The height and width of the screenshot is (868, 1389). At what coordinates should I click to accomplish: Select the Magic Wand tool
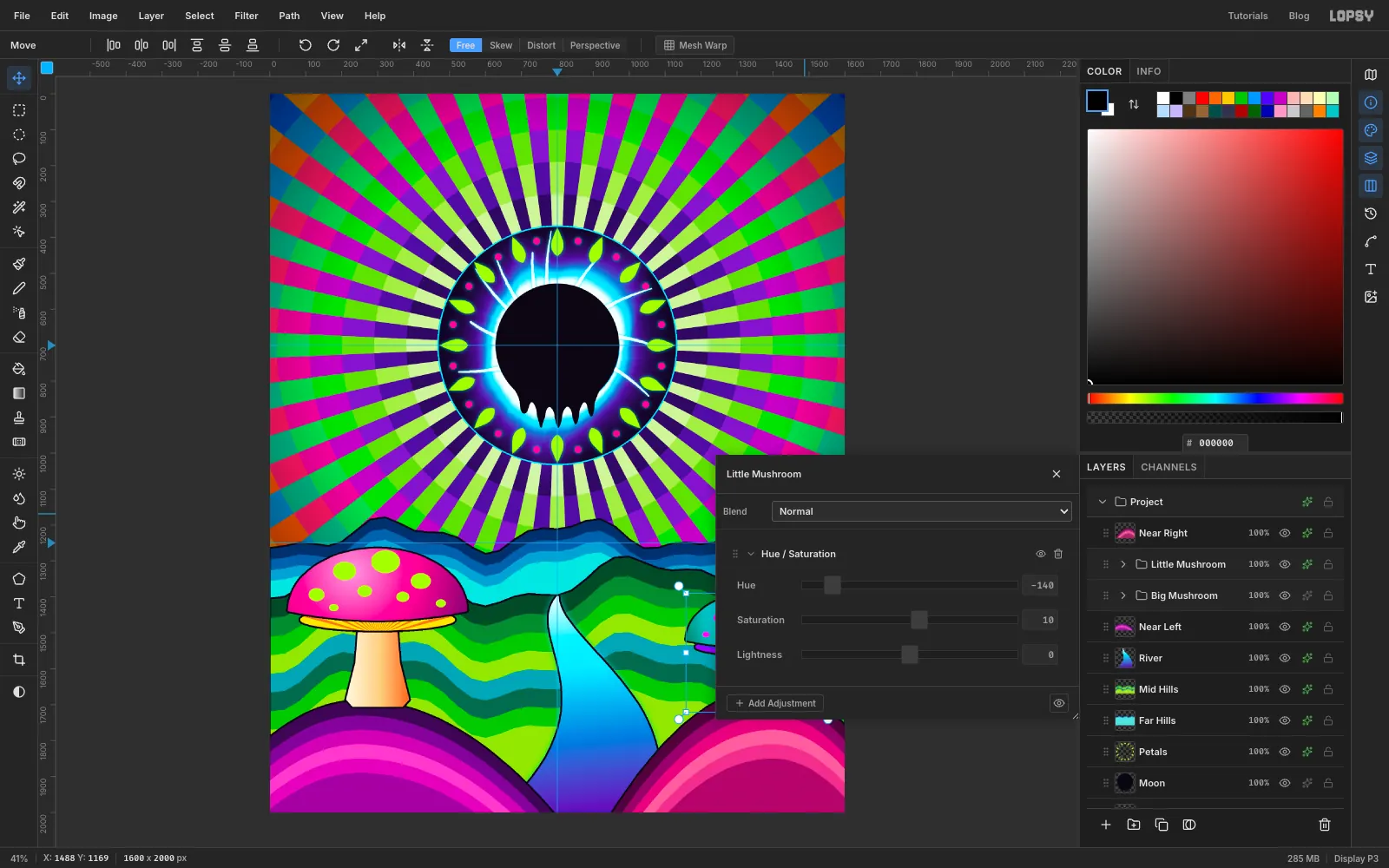[19, 207]
